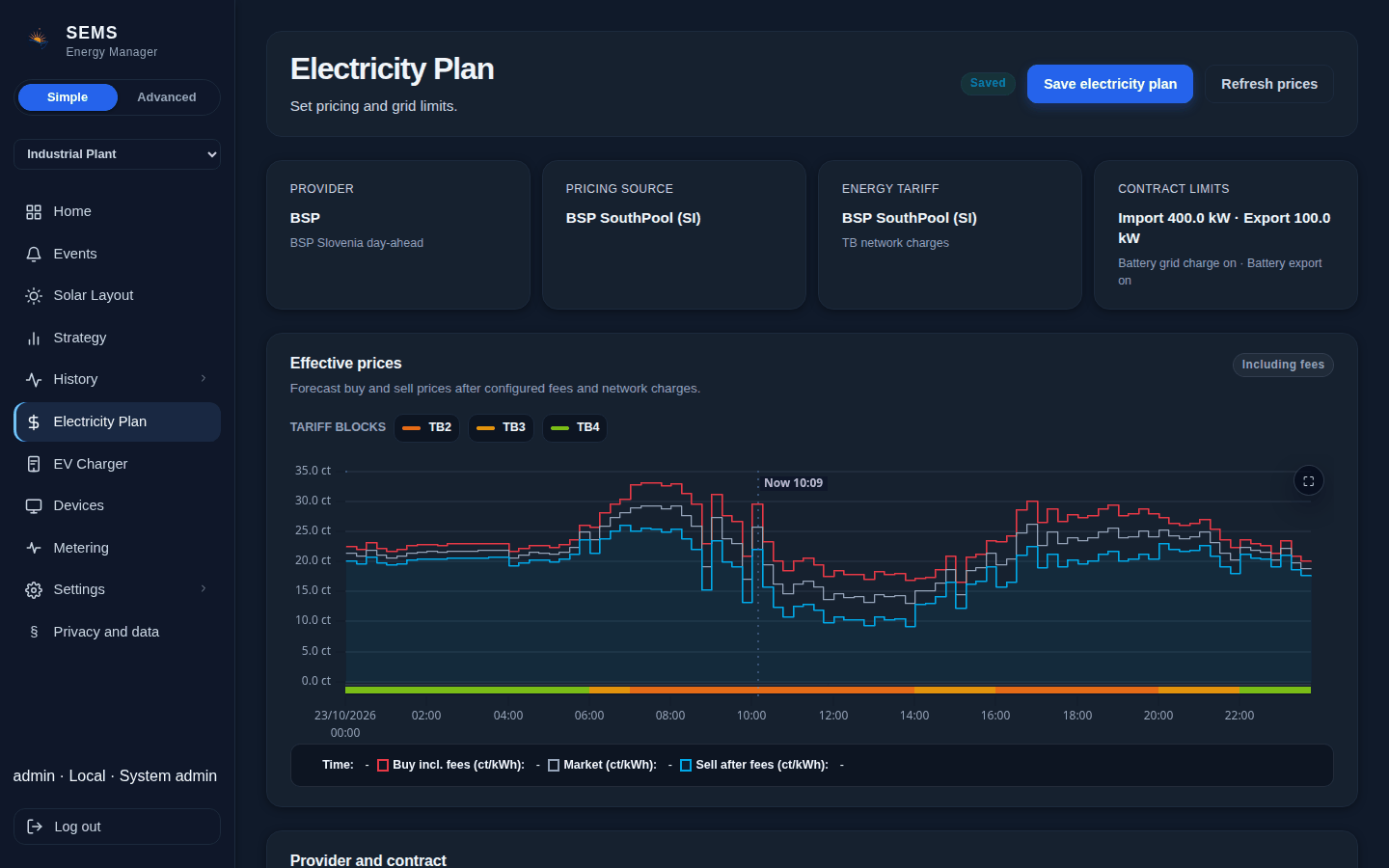1389x868 pixels.
Task: Click the Solar Layout sun icon
Action: click(x=34, y=296)
